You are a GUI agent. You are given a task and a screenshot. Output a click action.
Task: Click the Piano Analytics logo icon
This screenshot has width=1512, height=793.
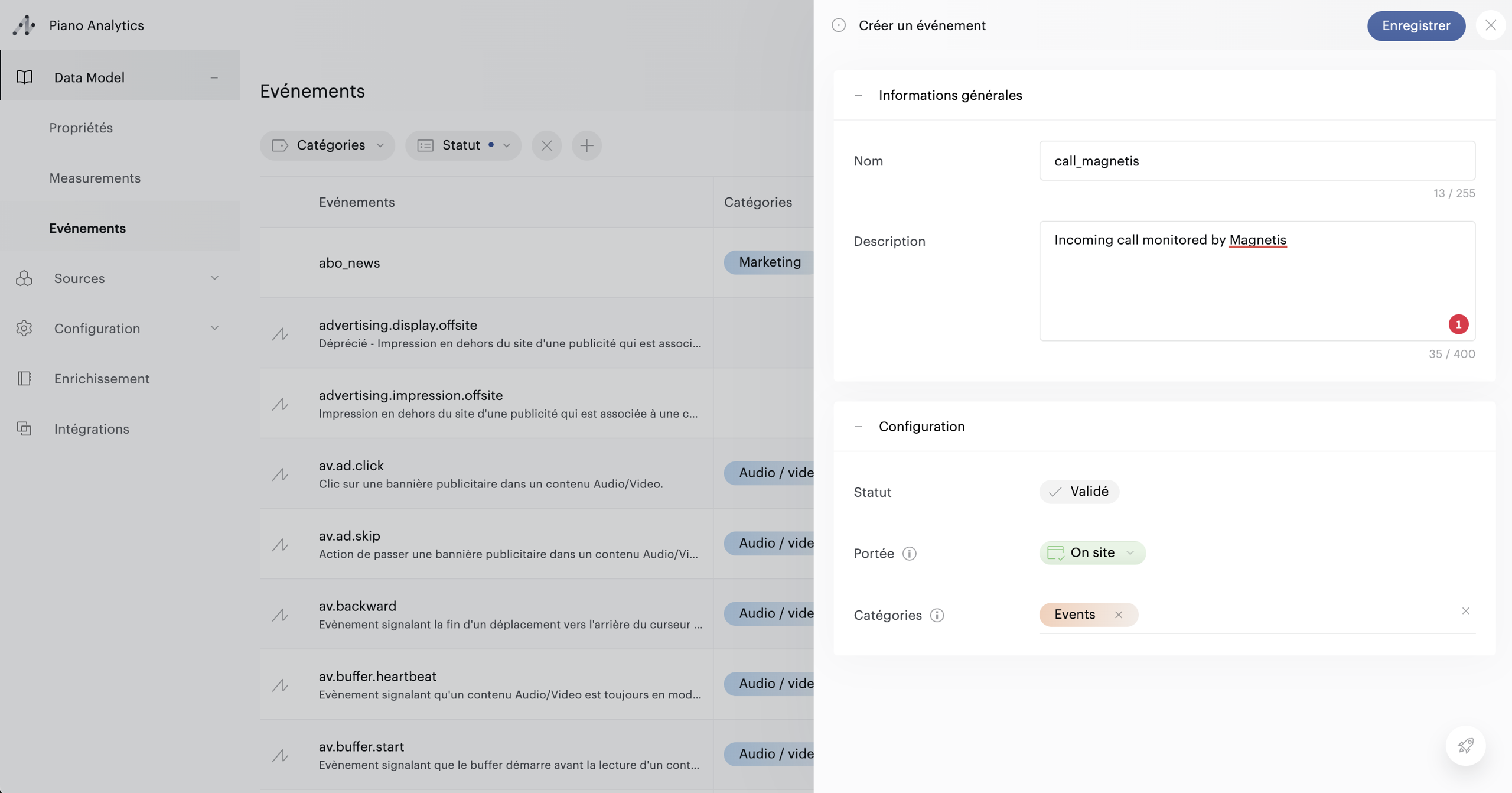pos(24,25)
